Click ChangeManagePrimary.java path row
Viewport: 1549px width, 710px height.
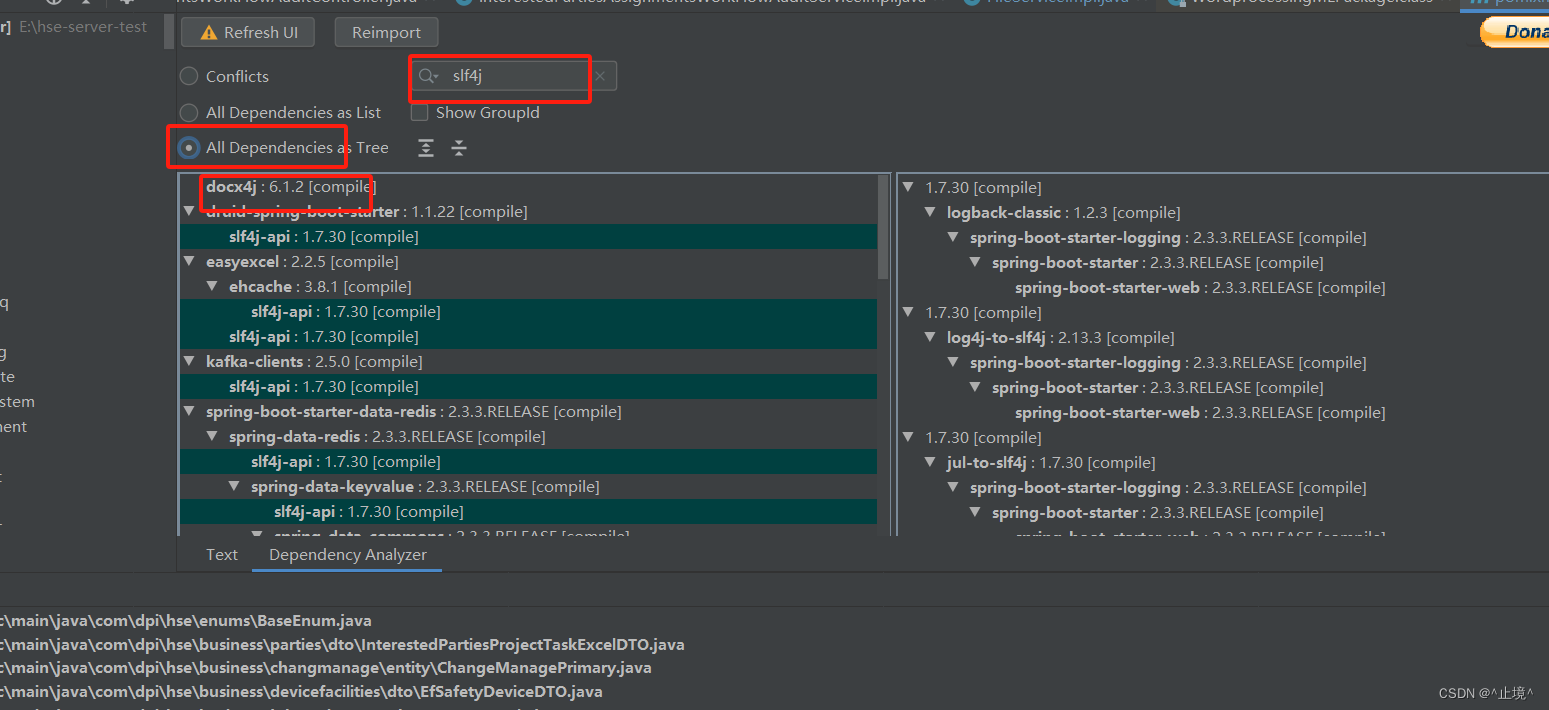click(x=326, y=668)
